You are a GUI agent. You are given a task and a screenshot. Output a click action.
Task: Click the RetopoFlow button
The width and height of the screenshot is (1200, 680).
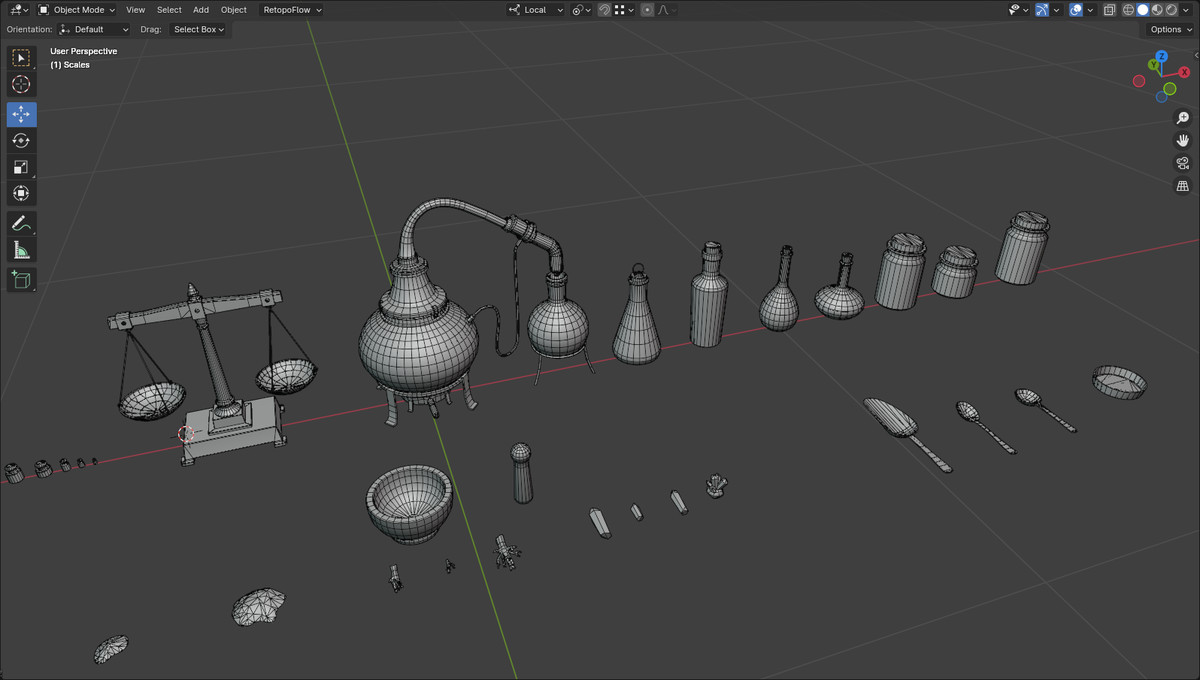coord(291,10)
